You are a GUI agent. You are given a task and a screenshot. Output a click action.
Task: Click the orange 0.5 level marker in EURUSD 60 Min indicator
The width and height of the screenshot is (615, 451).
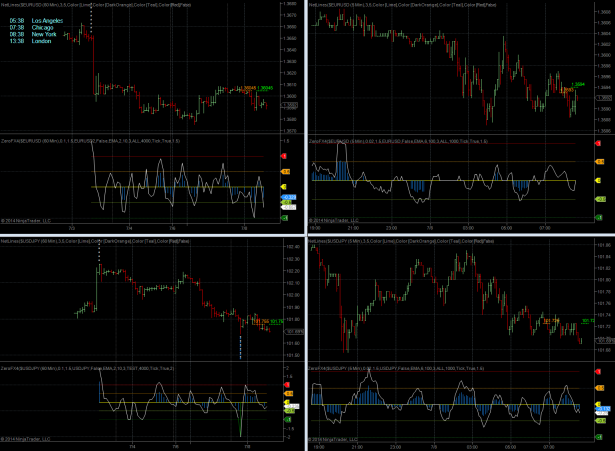(285, 171)
